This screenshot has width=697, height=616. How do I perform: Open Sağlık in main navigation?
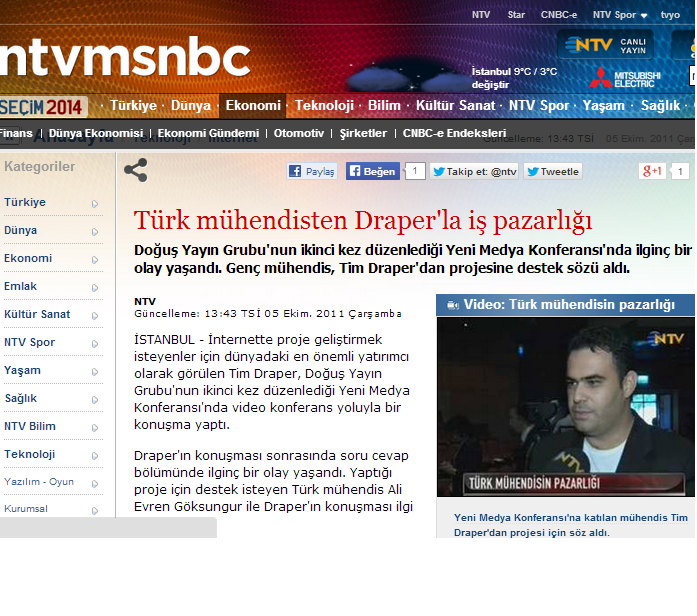660,106
